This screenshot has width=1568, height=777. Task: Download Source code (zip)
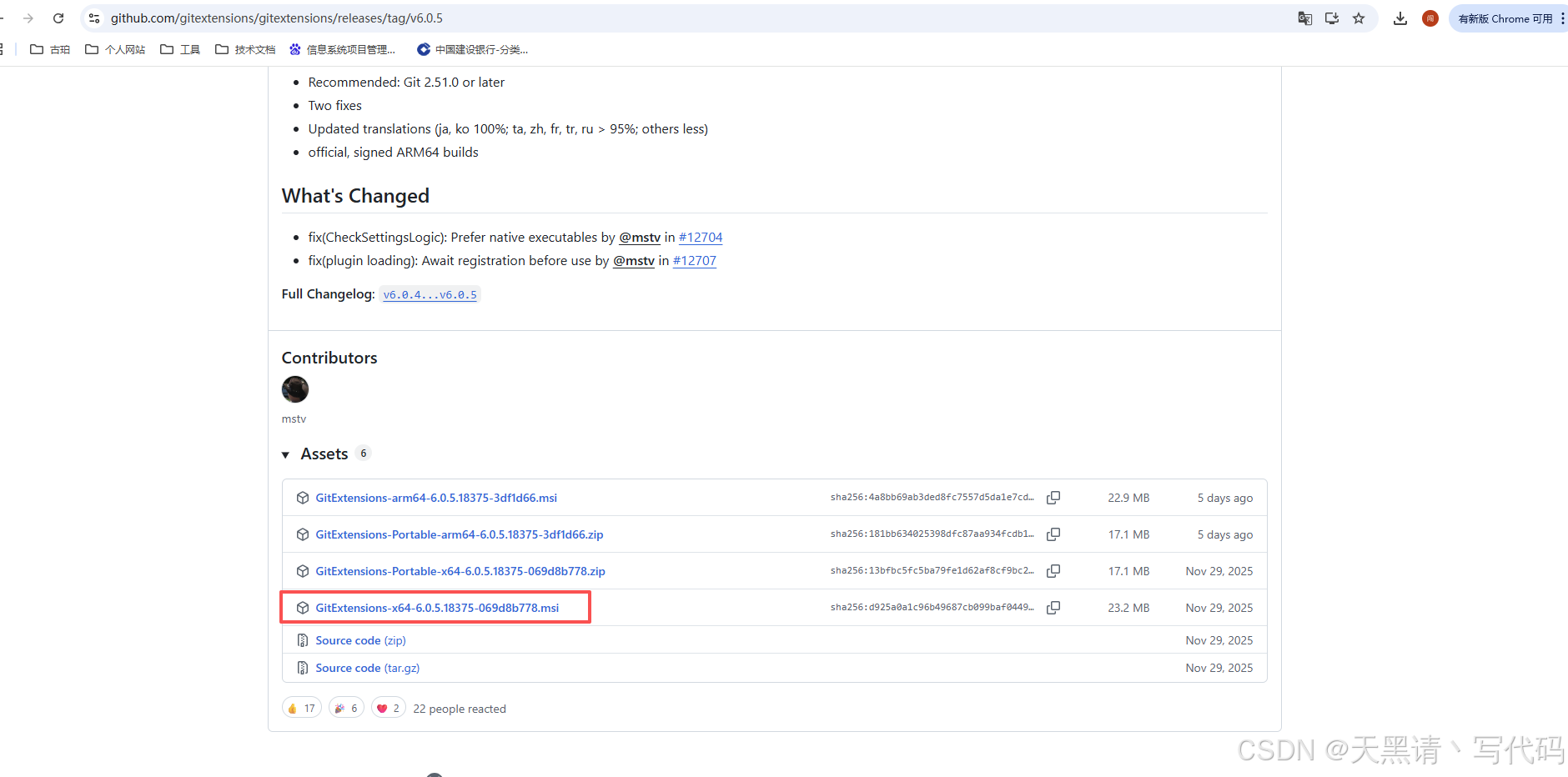[360, 640]
